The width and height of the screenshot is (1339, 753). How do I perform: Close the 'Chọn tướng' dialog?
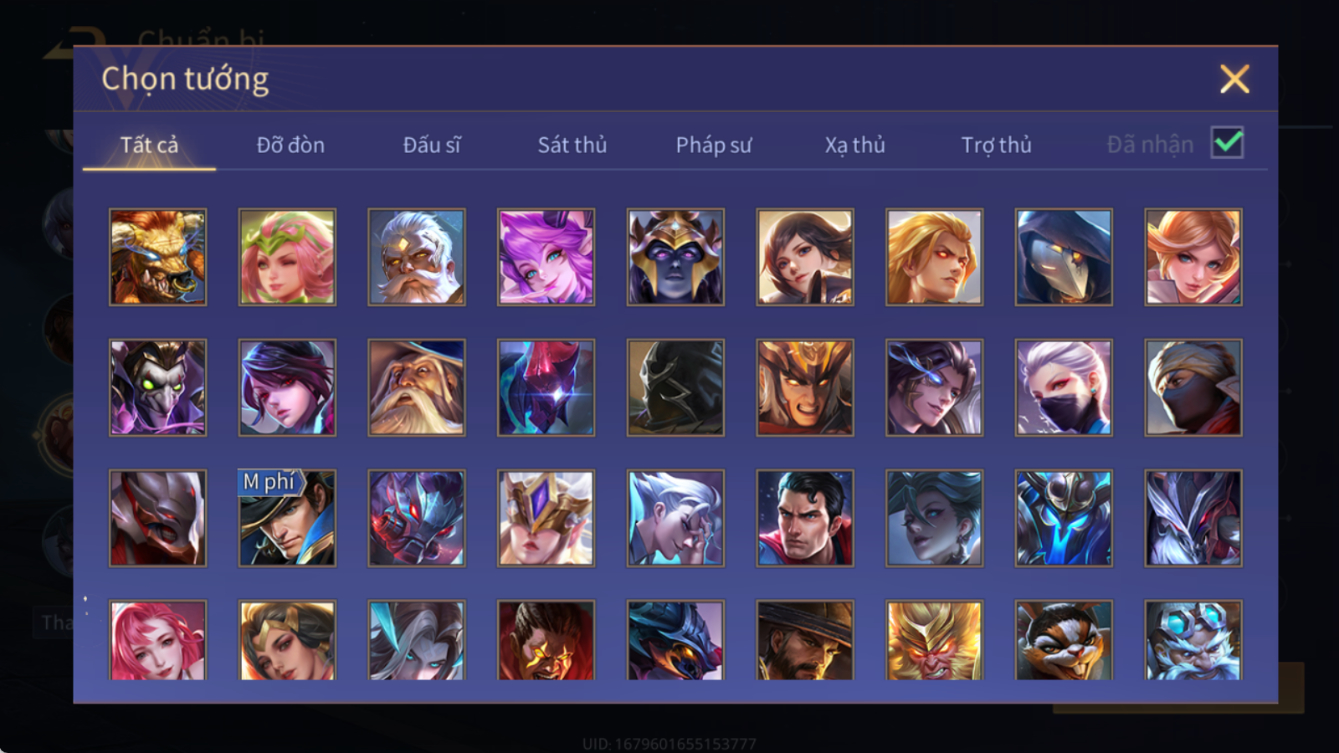point(1234,79)
